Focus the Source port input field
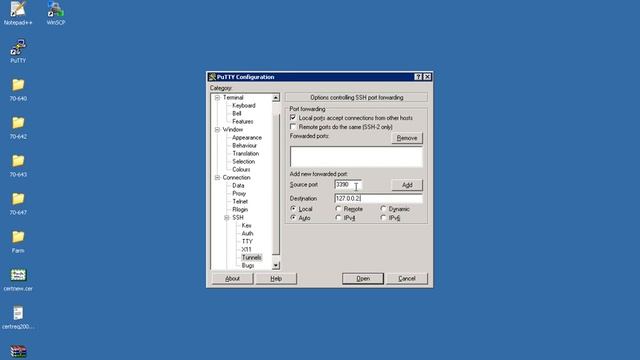Viewport: 640px width, 360px height. 348,185
